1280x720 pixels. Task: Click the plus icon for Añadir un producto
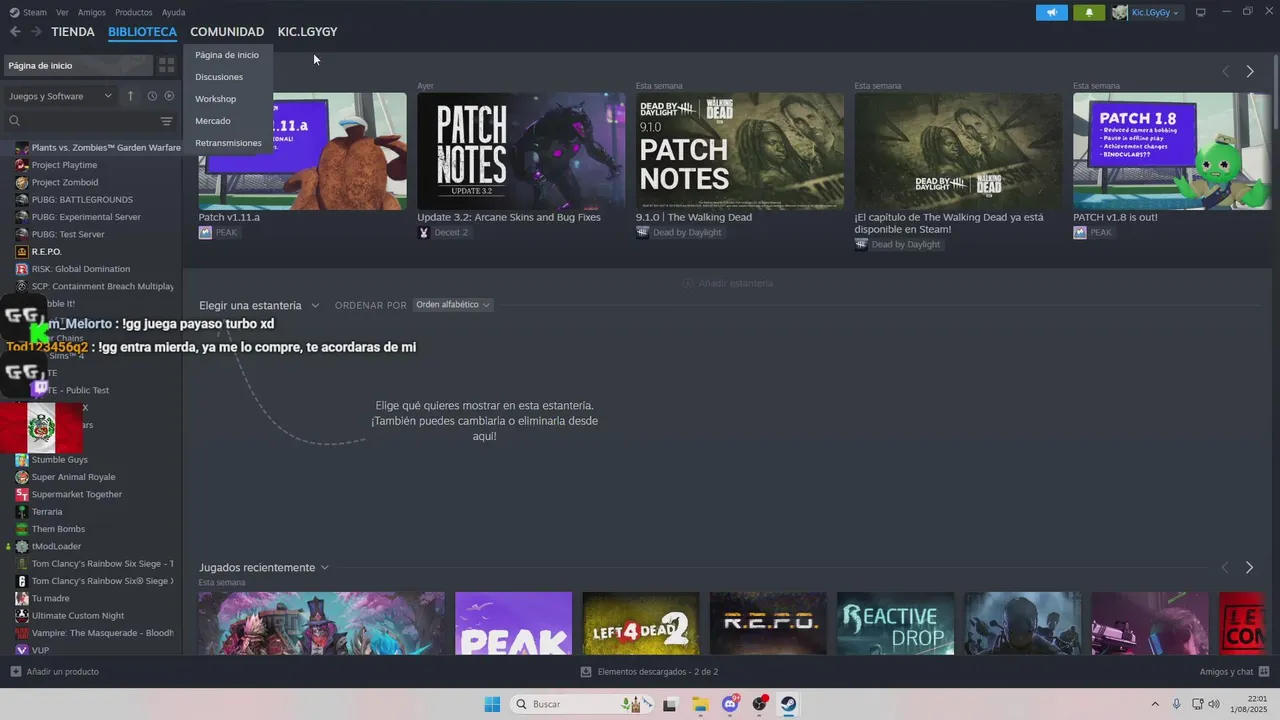click(x=15, y=672)
